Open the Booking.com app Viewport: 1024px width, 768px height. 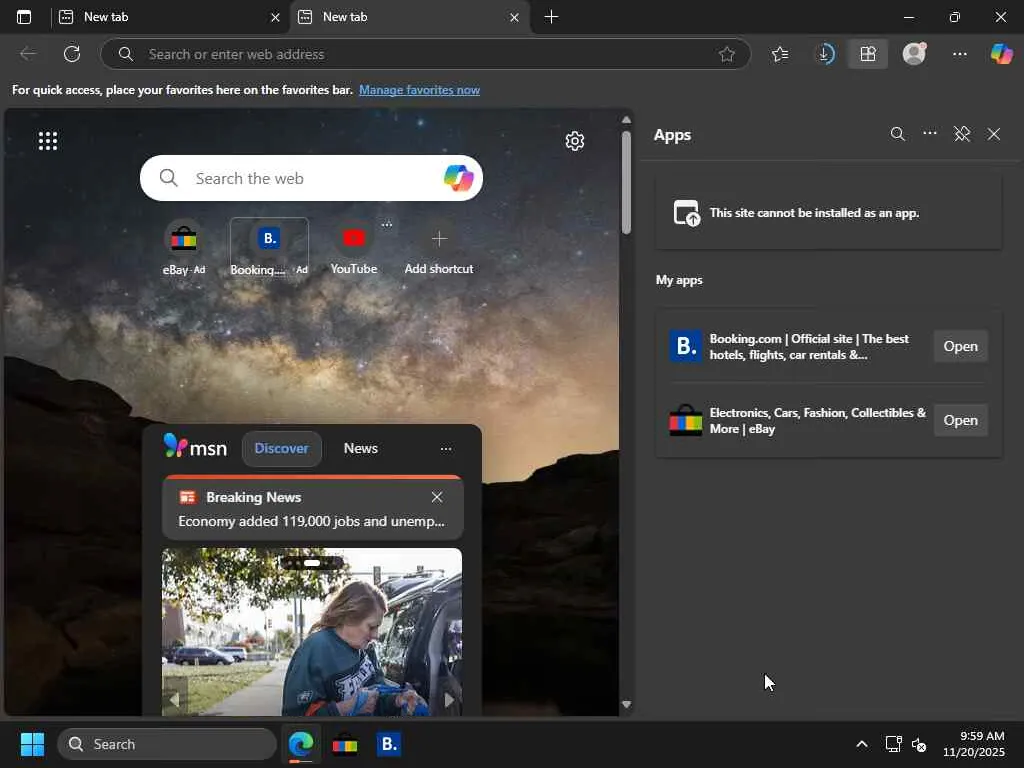coord(960,346)
